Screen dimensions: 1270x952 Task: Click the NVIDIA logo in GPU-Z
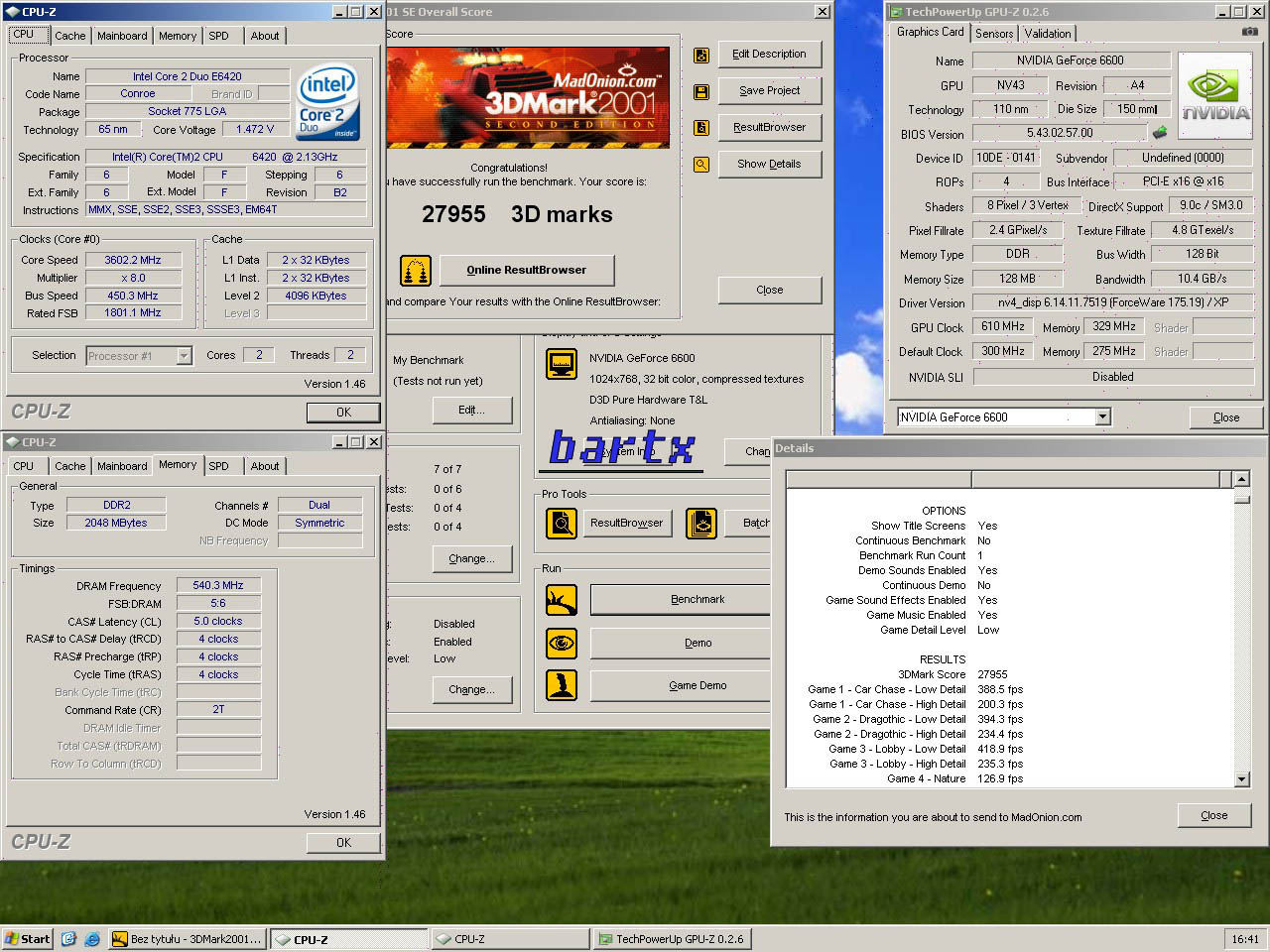1216,95
